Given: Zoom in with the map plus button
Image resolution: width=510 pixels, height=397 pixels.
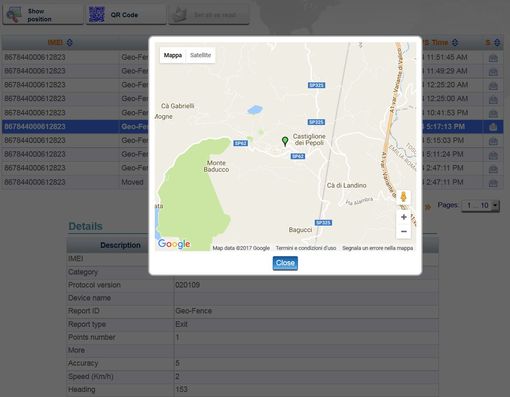Looking at the screenshot, I should tap(404, 217).
